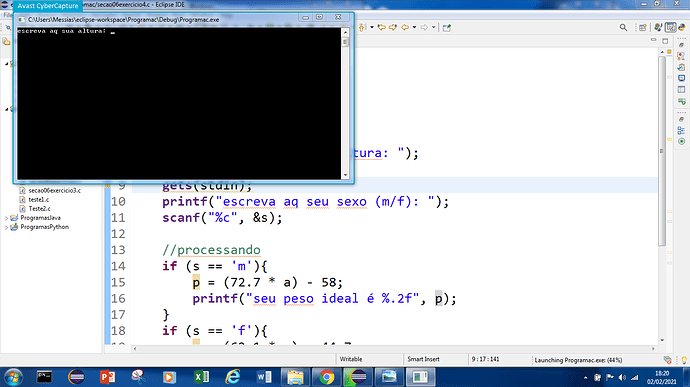Open the Search magnifier in Eclipse toolbar
Viewport: 690px width, 387px height.
coord(623,28)
